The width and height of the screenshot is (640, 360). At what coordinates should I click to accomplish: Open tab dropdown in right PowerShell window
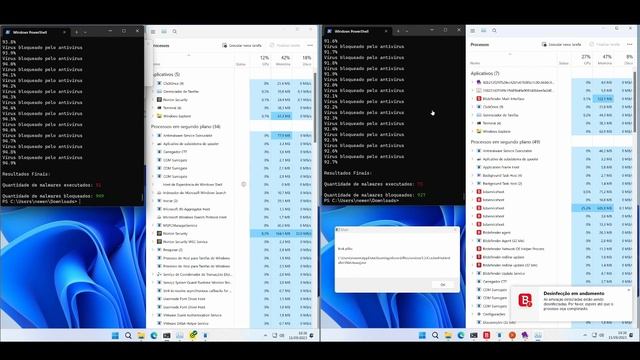pos(407,31)
